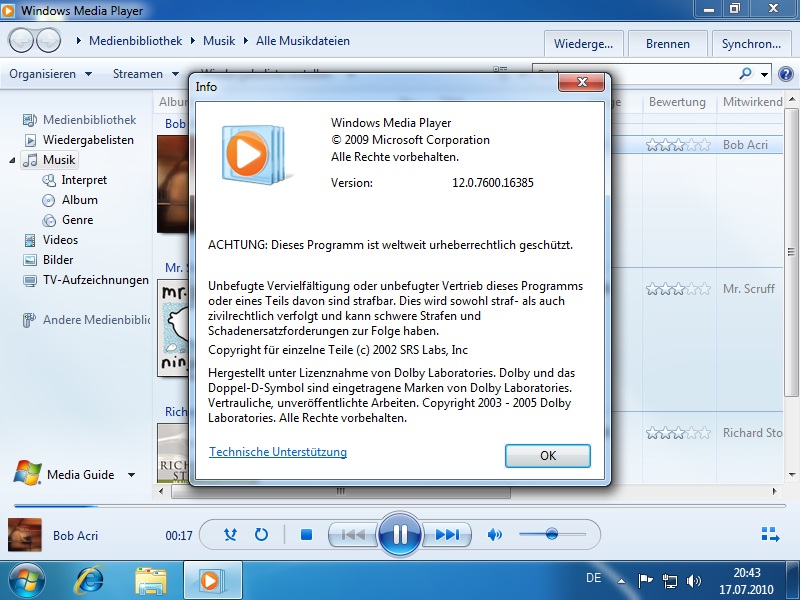Open Wiedergabelisten in the sidebar

click(x=88, y=140)
